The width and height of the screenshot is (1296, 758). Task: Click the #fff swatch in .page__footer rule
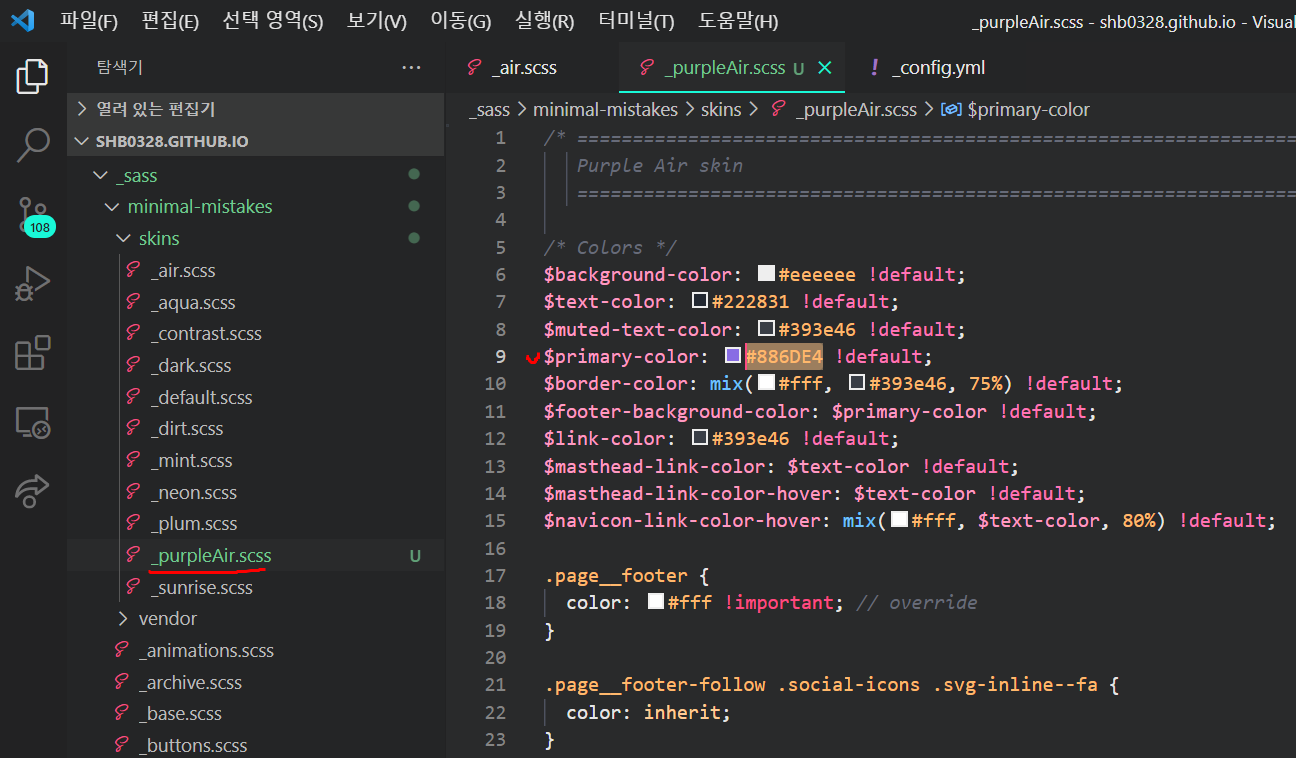click(x=656, y=601)
